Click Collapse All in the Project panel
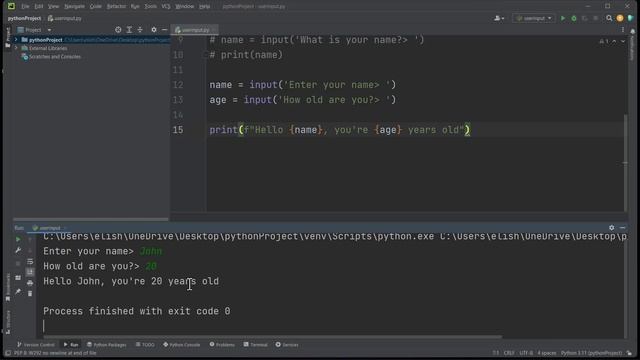The height and width of the screenshot is (360, 640). (x=140, y=30)
